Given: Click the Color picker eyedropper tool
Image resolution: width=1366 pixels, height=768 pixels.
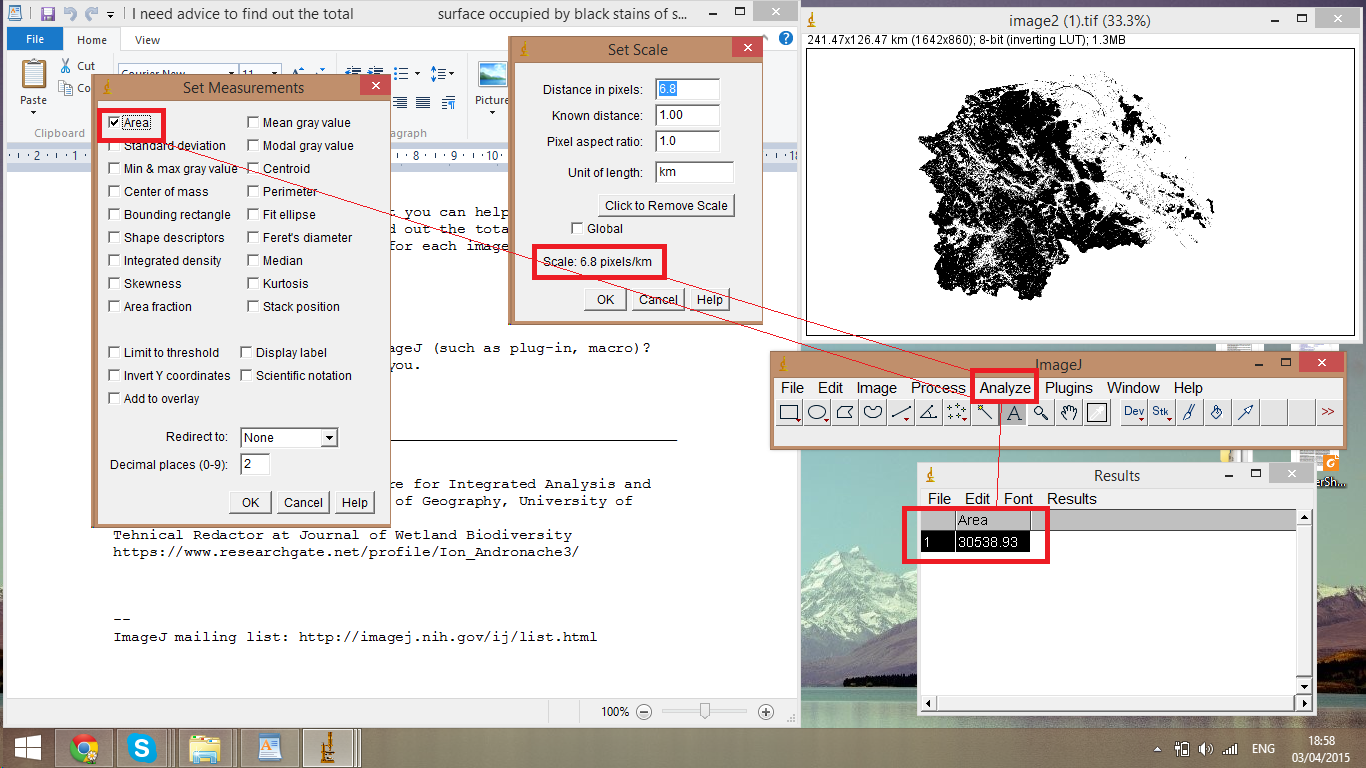Looking at the screenshot, I should coord(1097,412).
